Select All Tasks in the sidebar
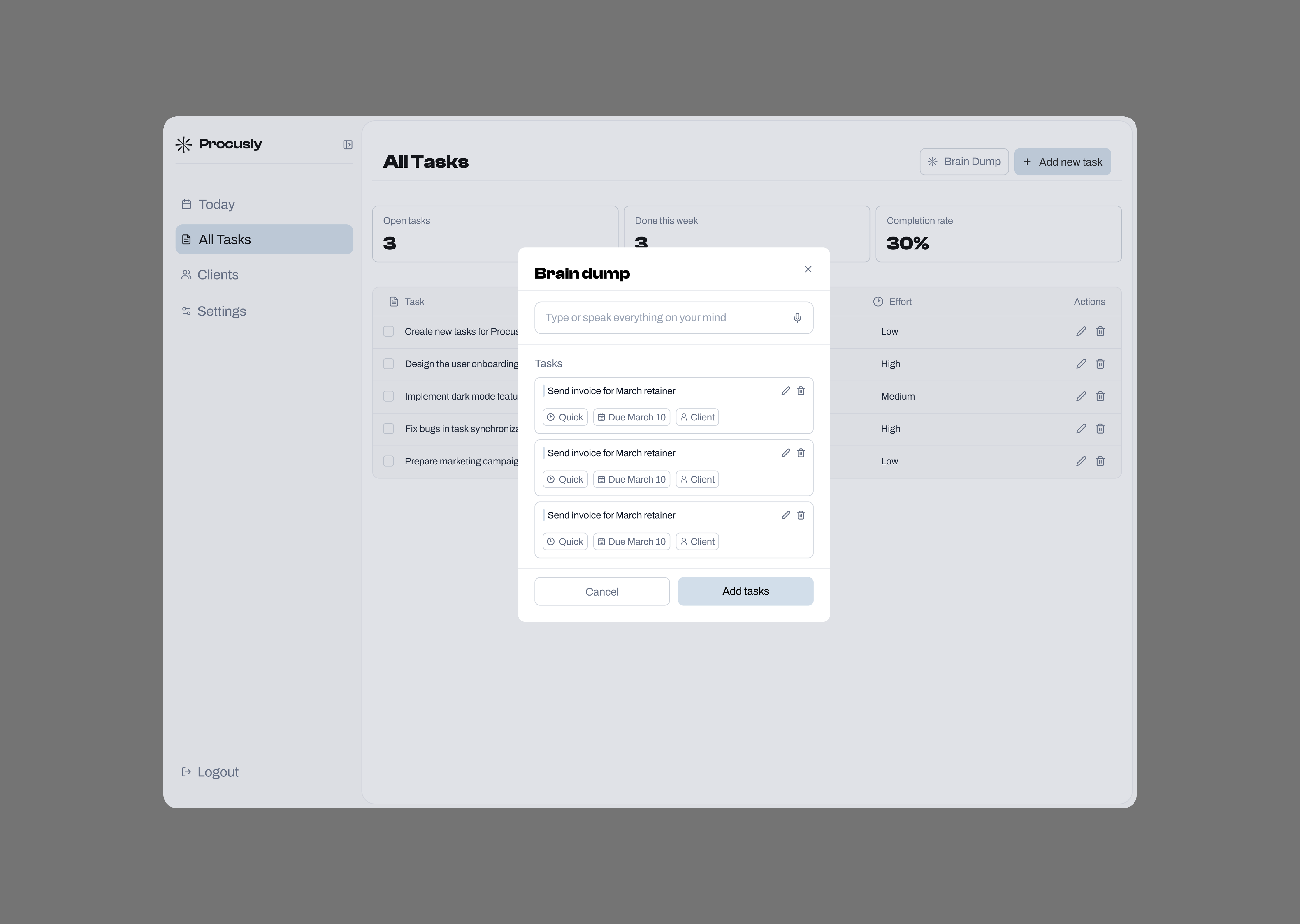 click(264, 240)
